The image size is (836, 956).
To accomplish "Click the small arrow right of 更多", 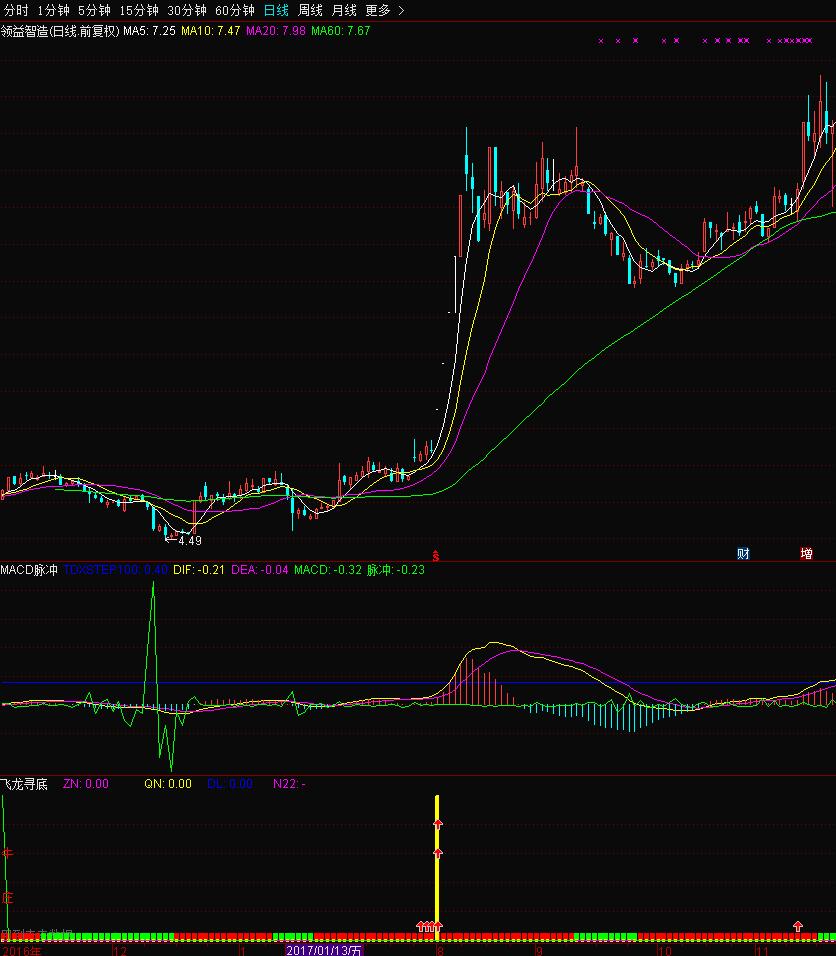I will (402, 10).
